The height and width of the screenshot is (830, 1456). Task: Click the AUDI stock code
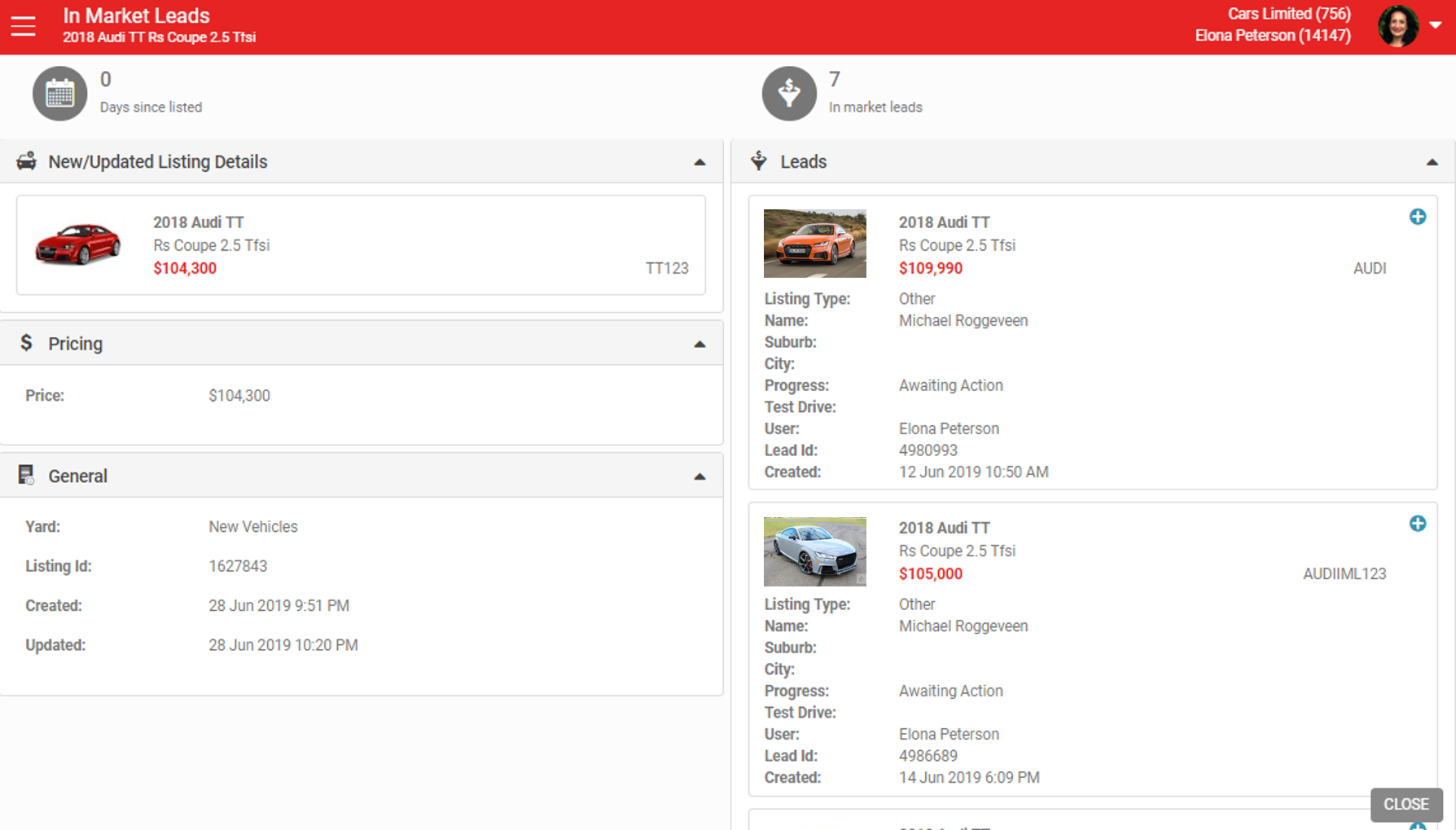coord(1370,268)
